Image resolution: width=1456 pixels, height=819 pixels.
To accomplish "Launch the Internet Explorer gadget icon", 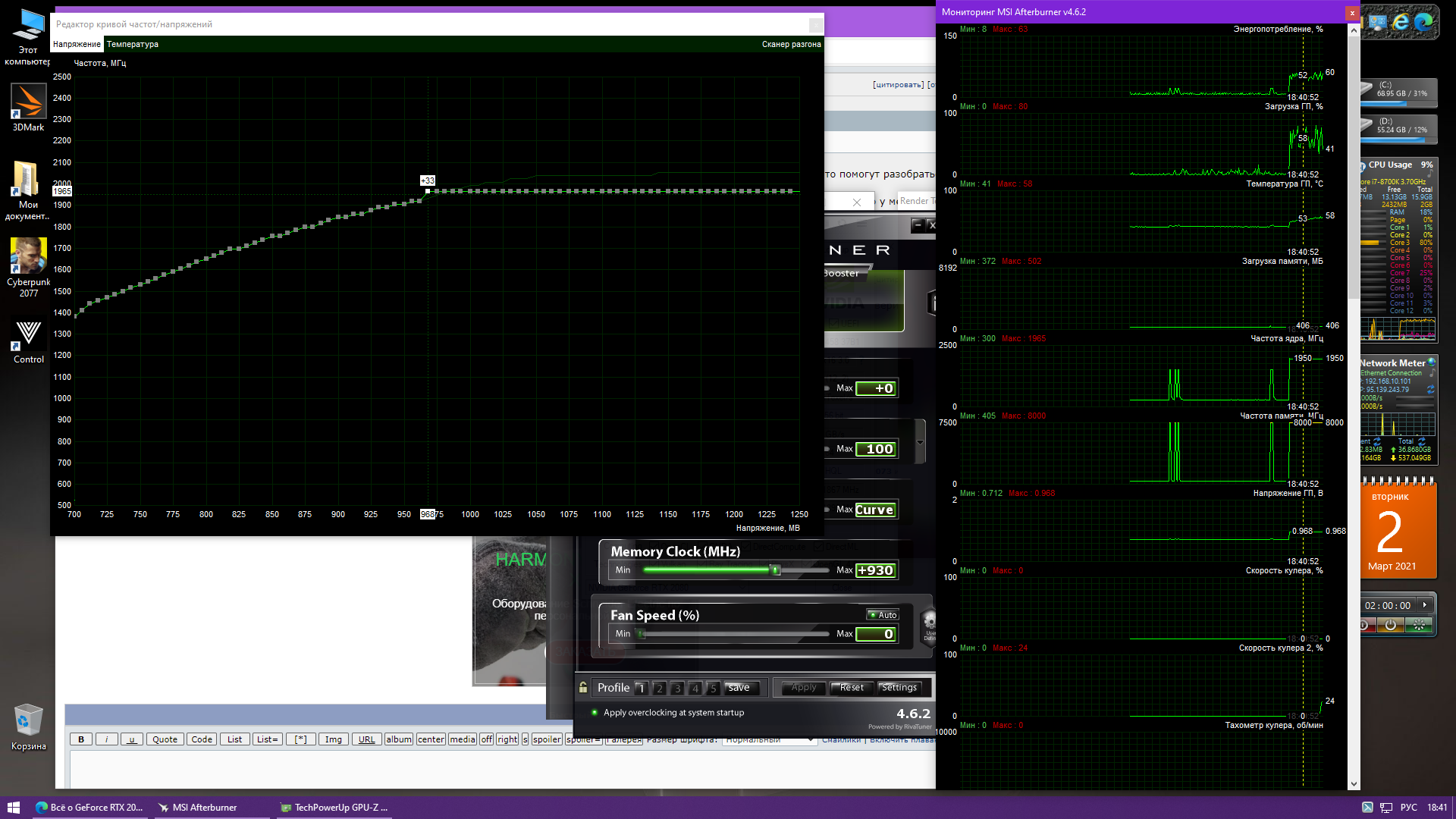I will (x=1401, y=22).
